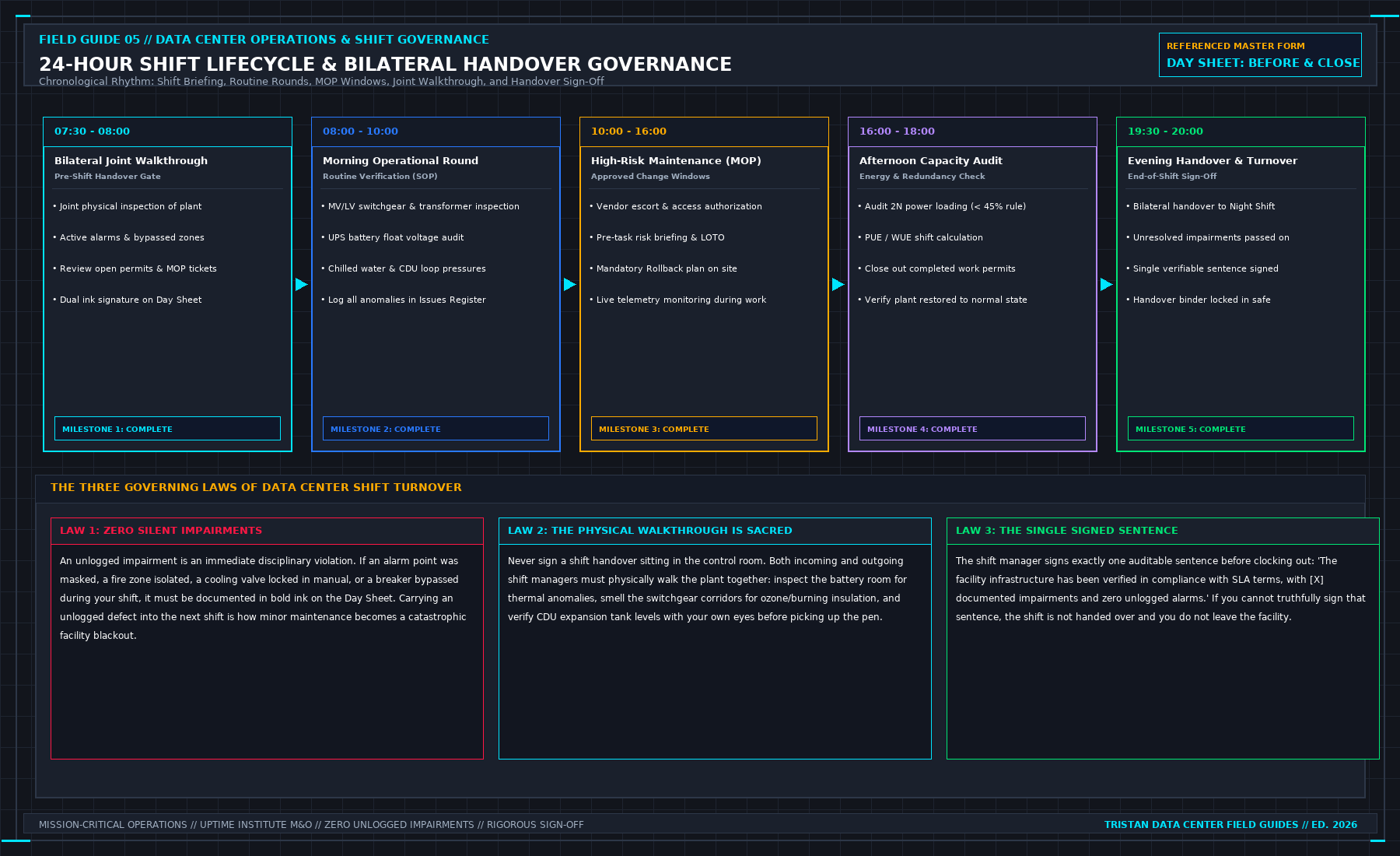Click LAW 3: THE SINGLE SIGNED SENTENCE heading
This screenshot has width=1400, height=856.
point(1067,531)
